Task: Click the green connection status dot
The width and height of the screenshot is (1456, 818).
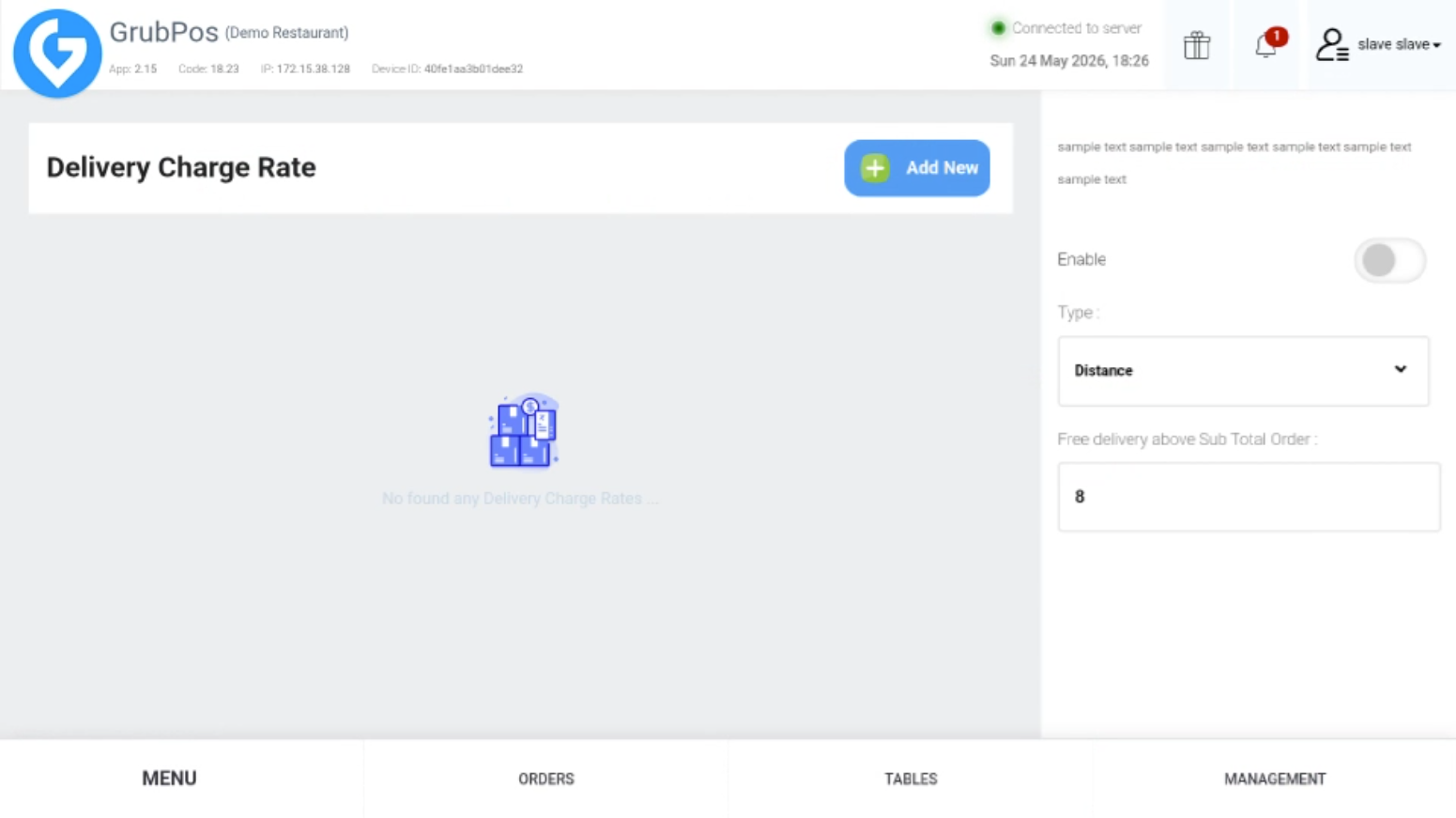Action: point(998,28)
